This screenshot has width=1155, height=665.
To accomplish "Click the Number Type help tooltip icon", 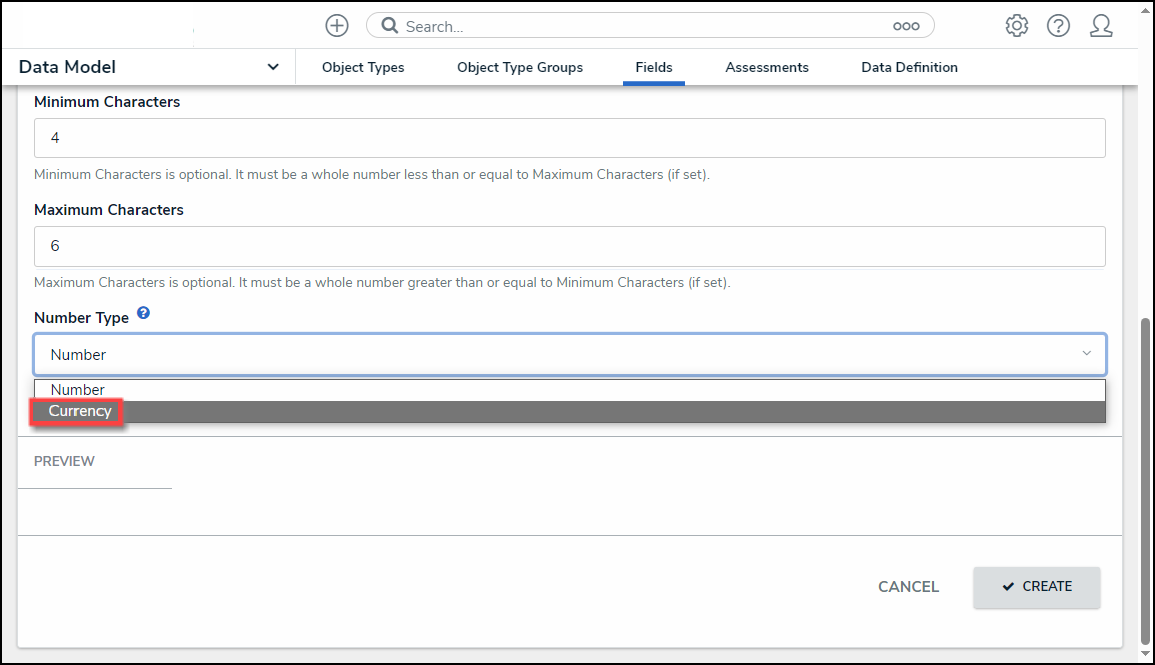I will [x=143, y=314].
